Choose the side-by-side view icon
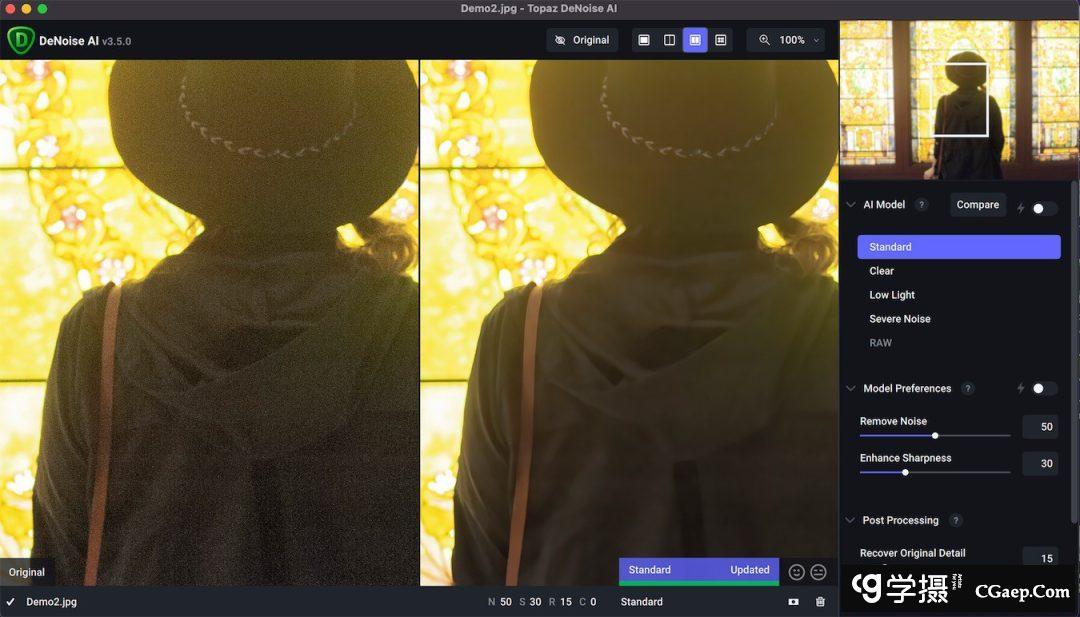The width and height of the screenshot is (1080, 617). (x=695, y=40)
